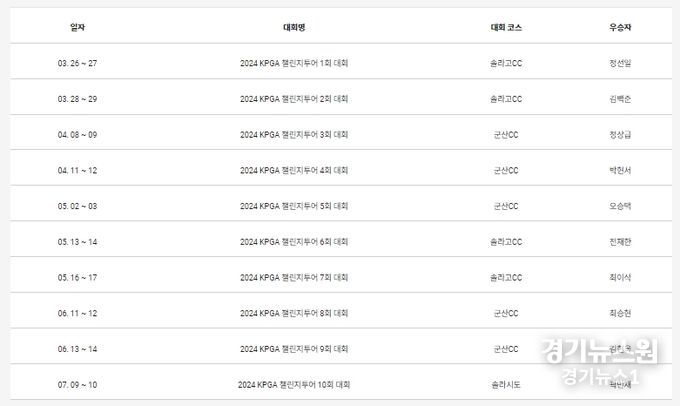
Task: Click the 일자 column header
Action: pyautogui.click(x=77, y=27)
